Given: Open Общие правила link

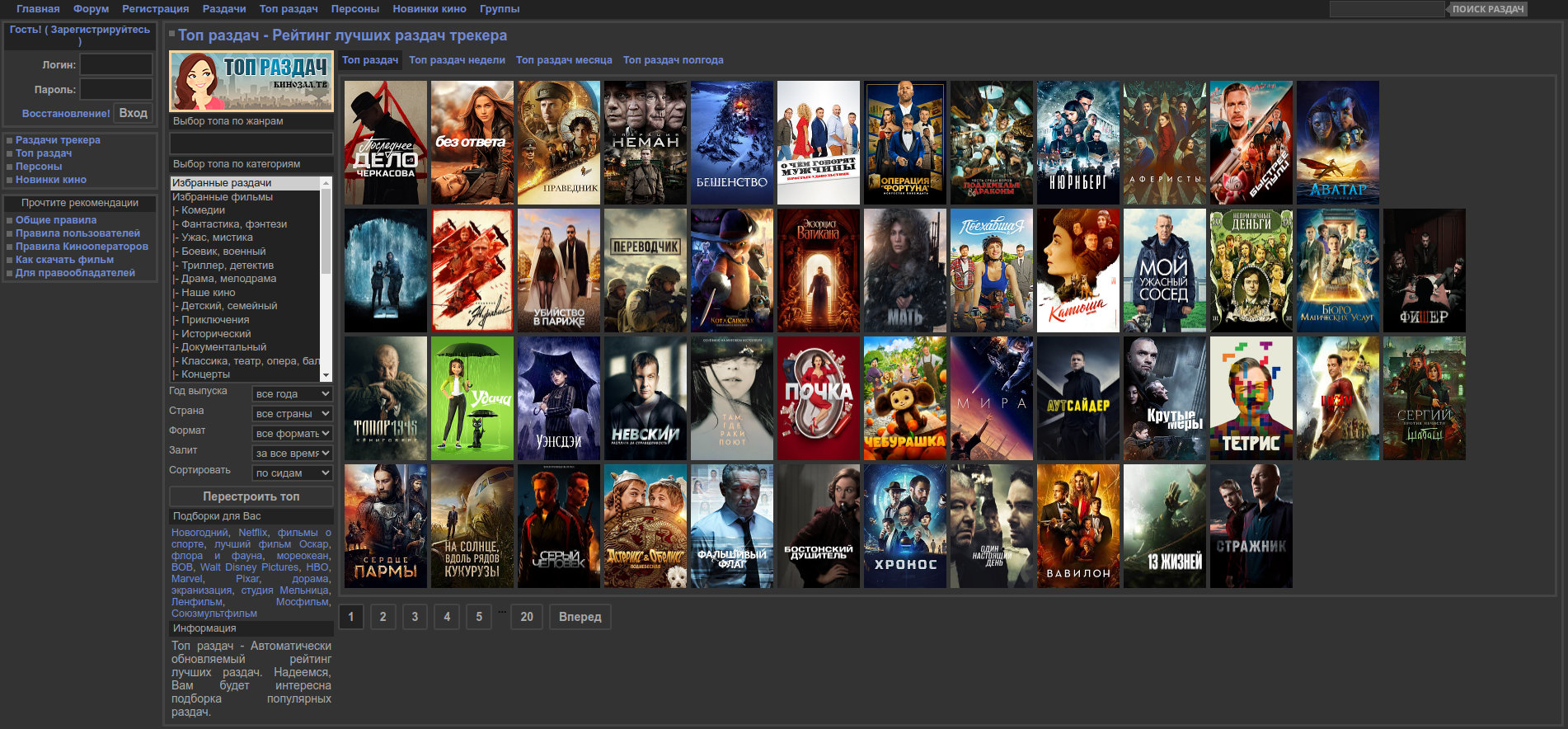Looking at the screenshot, I should 56,220.
